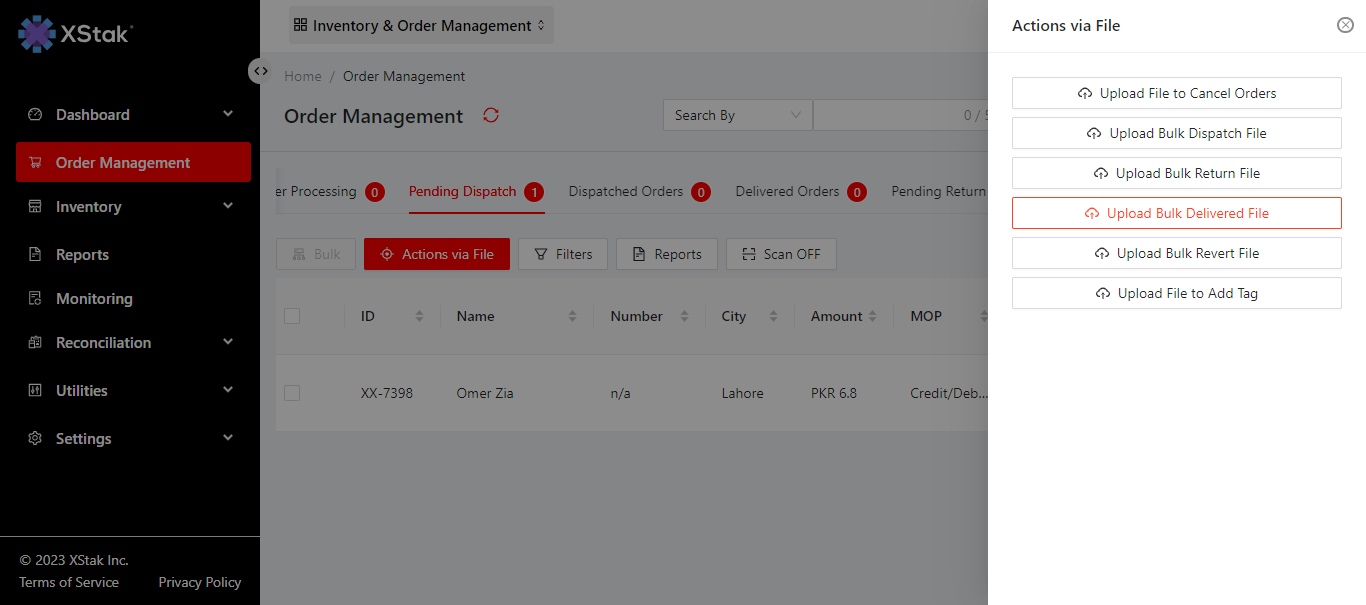Click Upload Bulk Dispatch File button

pos(1176,133)
